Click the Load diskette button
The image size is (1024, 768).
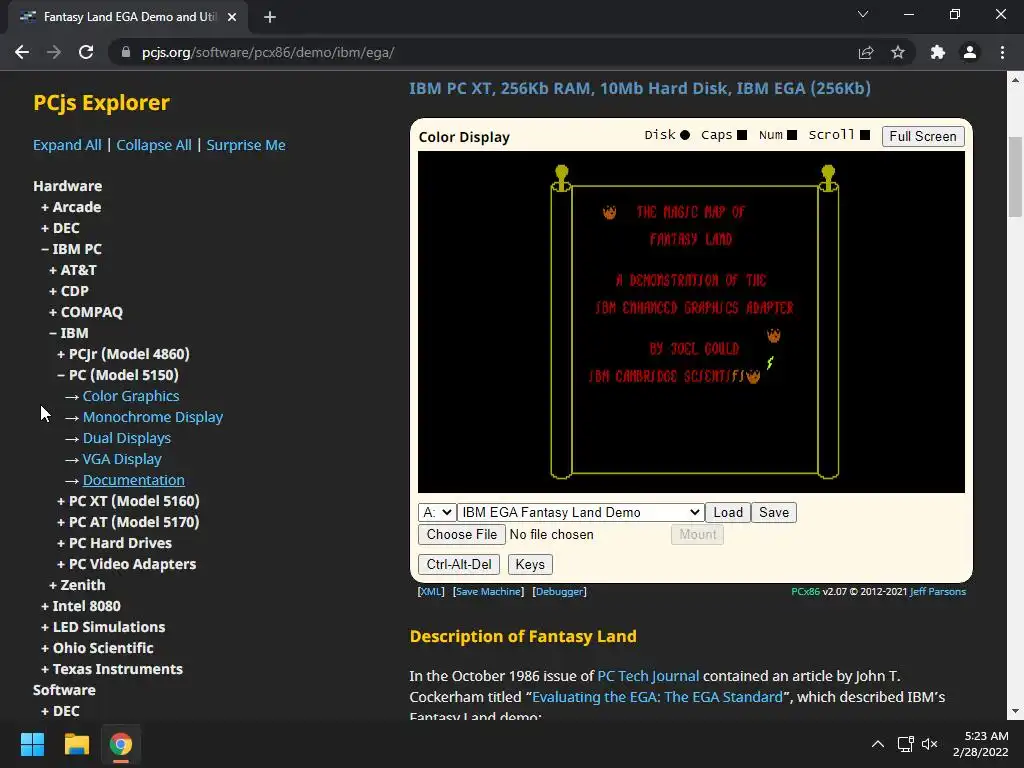pyautogui.click(x=728, y=512)
